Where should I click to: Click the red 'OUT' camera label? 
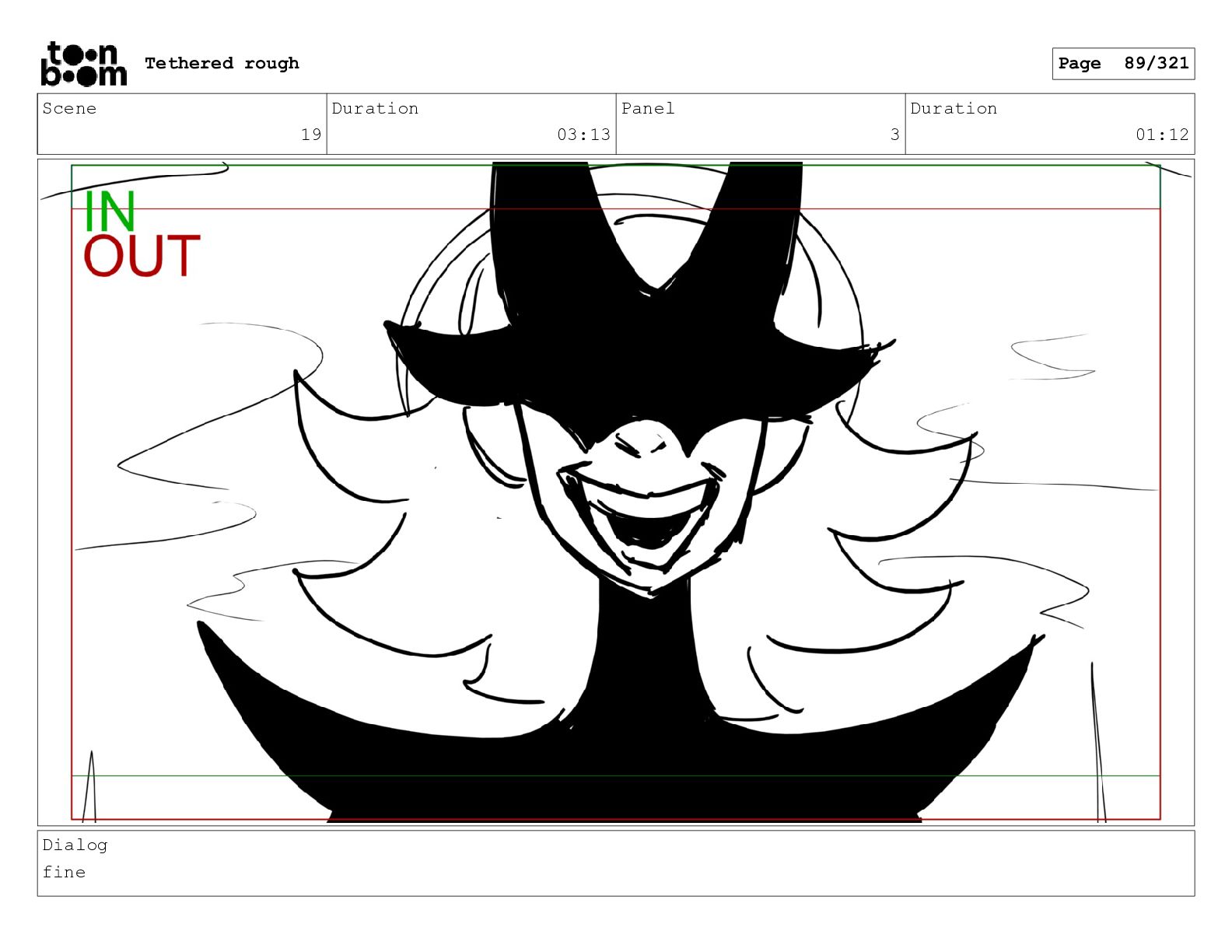[142, 256]
